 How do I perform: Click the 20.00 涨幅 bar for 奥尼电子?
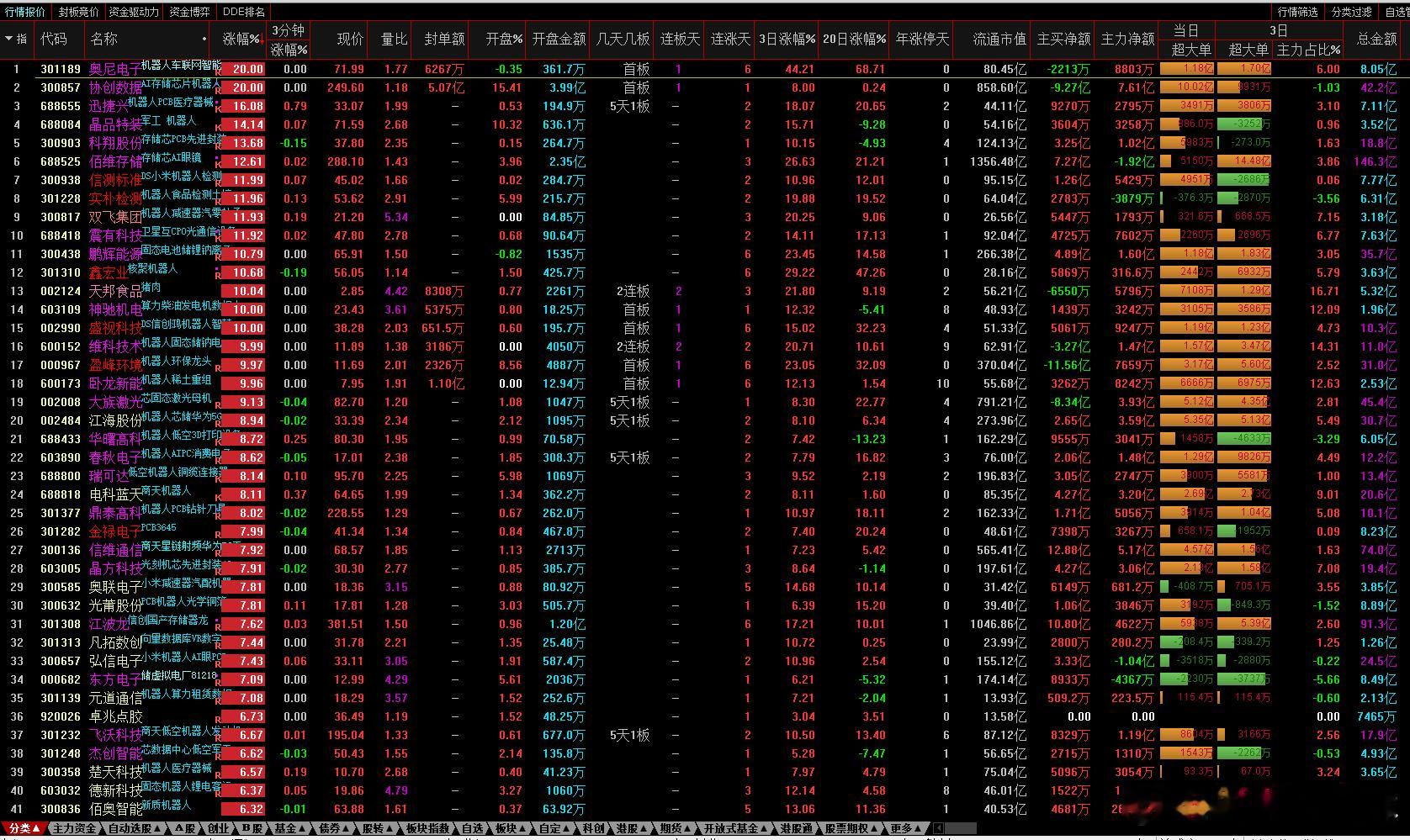pyautogui.click(x=243, y=69)
